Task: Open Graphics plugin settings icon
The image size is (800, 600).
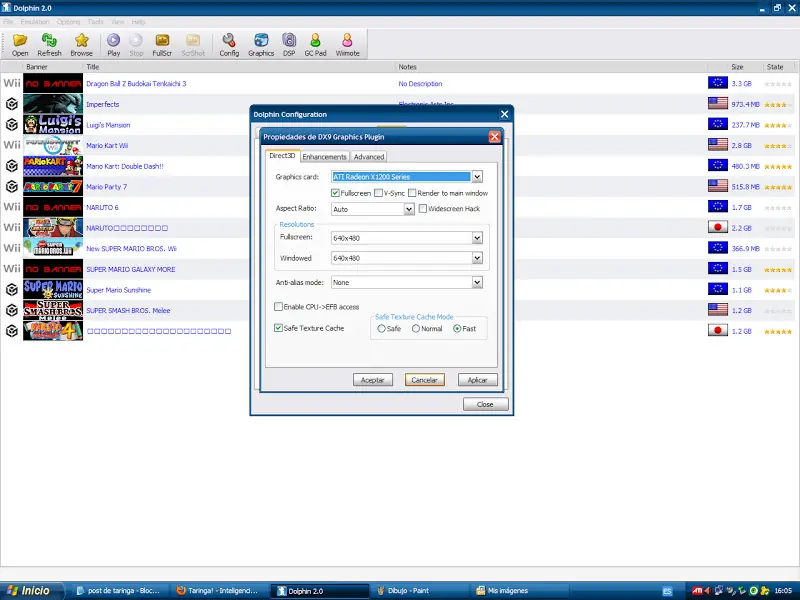Action: 261,44
